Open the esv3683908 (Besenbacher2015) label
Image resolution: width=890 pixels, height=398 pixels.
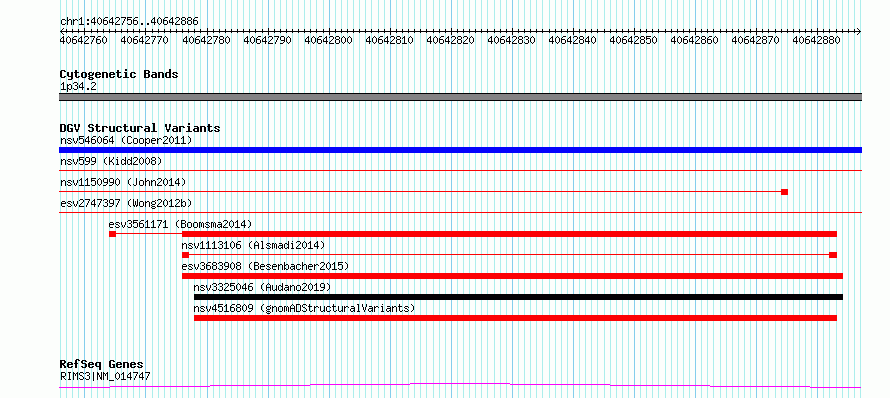coord(265,266)
